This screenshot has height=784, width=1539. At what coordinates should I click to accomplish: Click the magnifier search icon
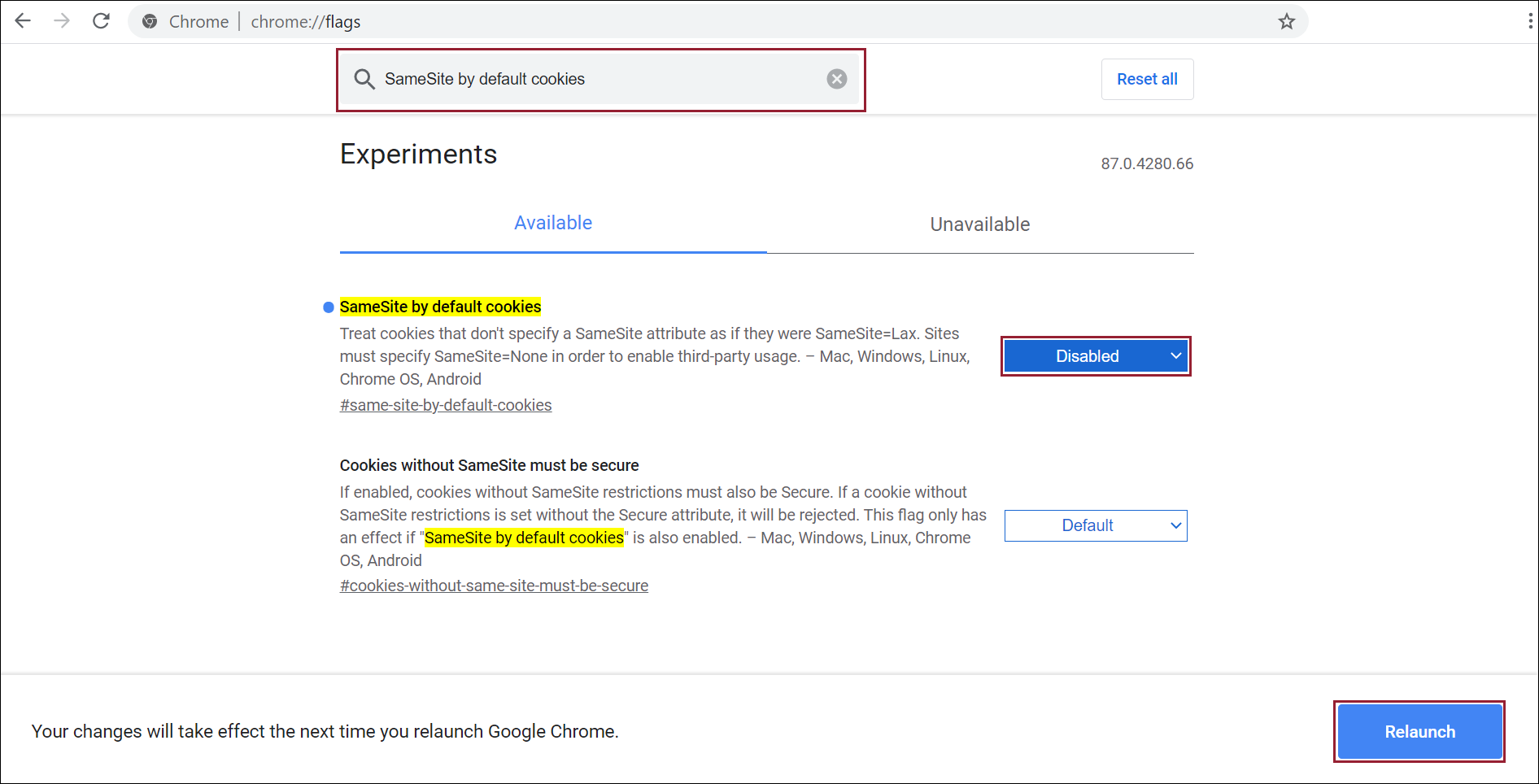[x=364, y=79]
